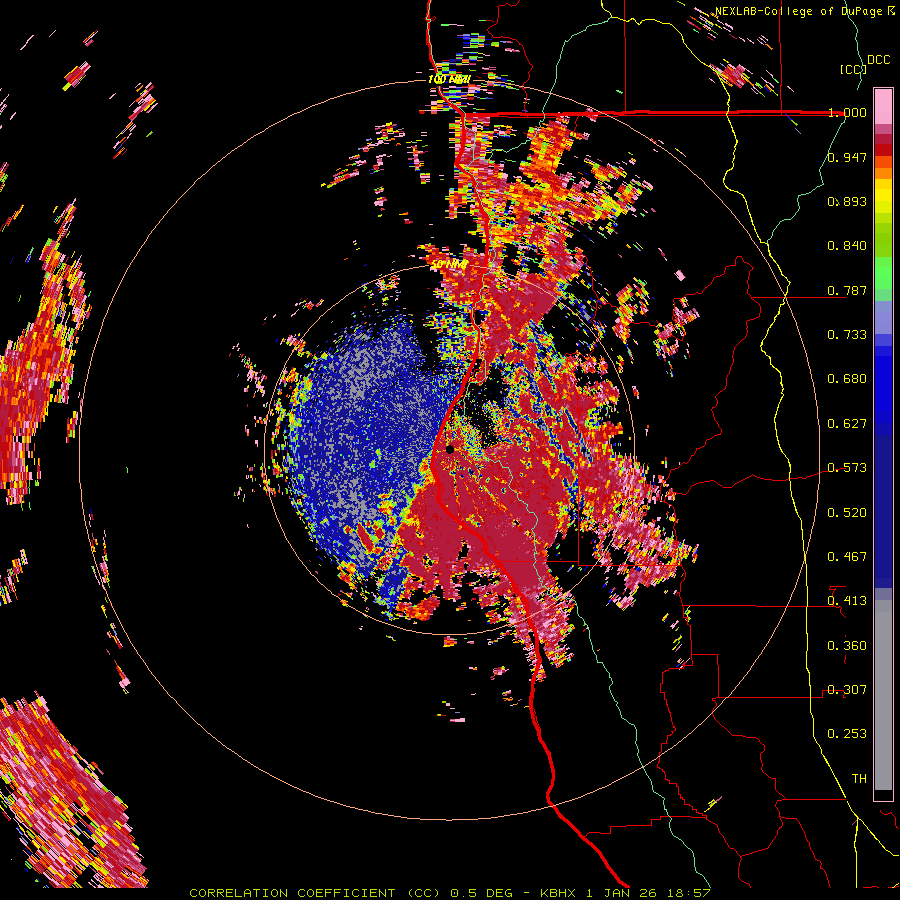Pick the light pink top segment of color bar
The image size is (900, 900).
click(x=883, y=106)
